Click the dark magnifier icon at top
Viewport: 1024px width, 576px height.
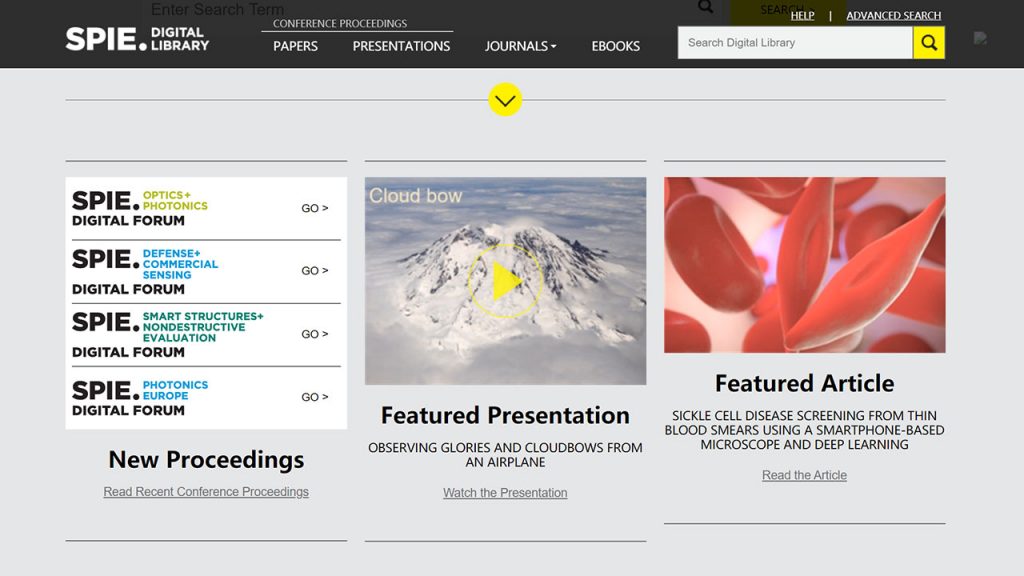705,7
